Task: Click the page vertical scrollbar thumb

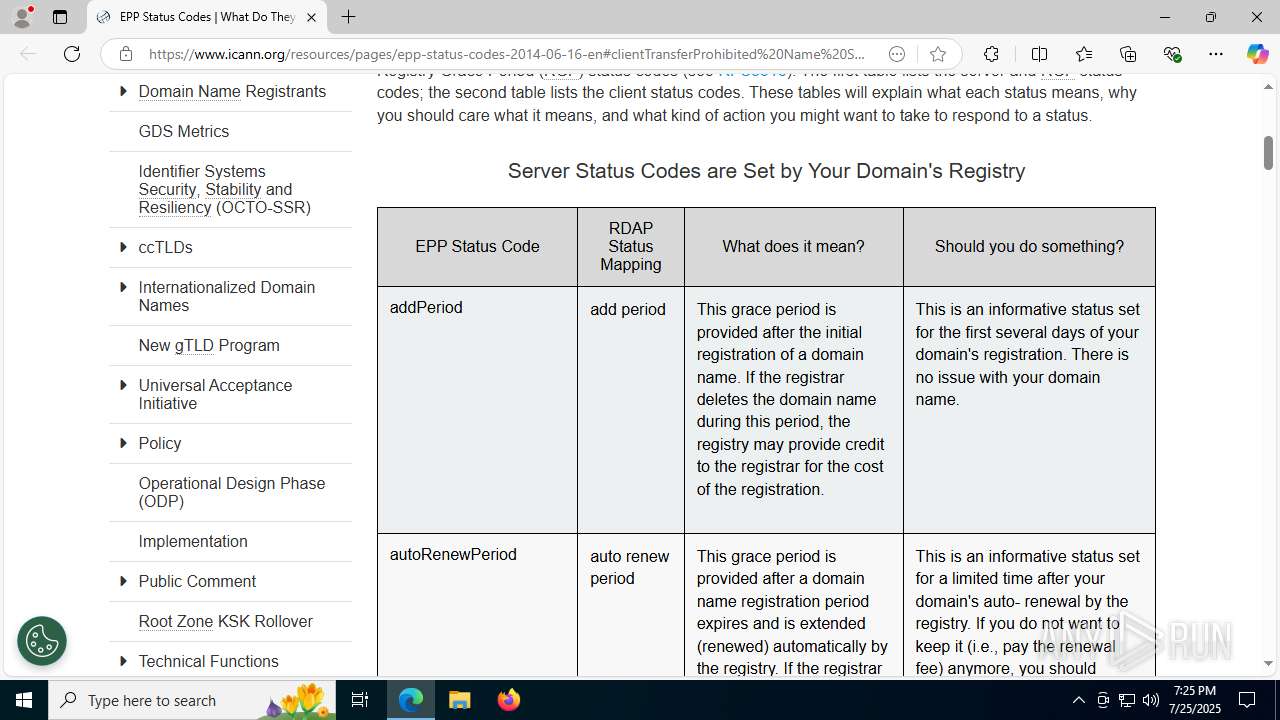Action: pyautogui.click(x=1268, y=151)
